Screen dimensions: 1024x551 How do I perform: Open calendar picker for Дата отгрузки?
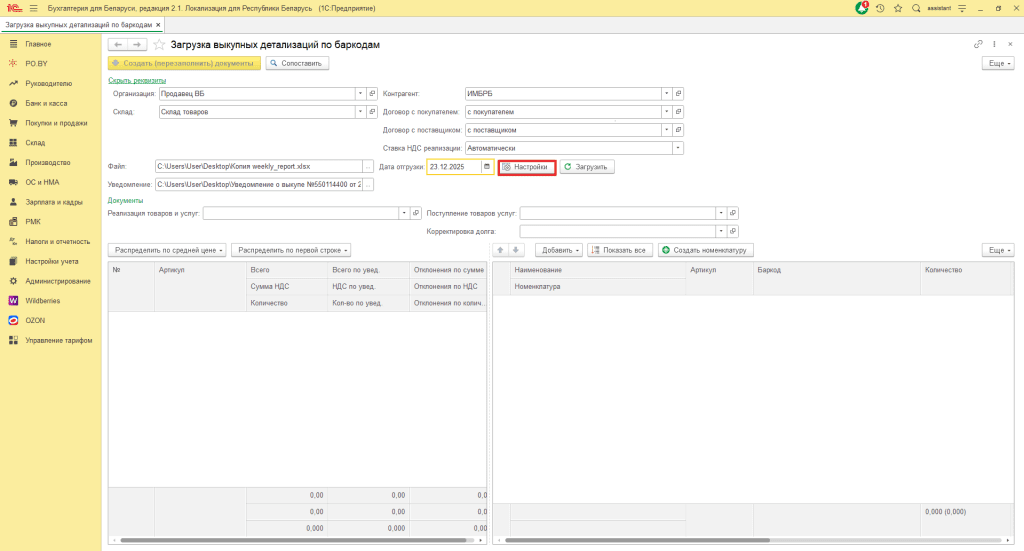coord(487,167)
